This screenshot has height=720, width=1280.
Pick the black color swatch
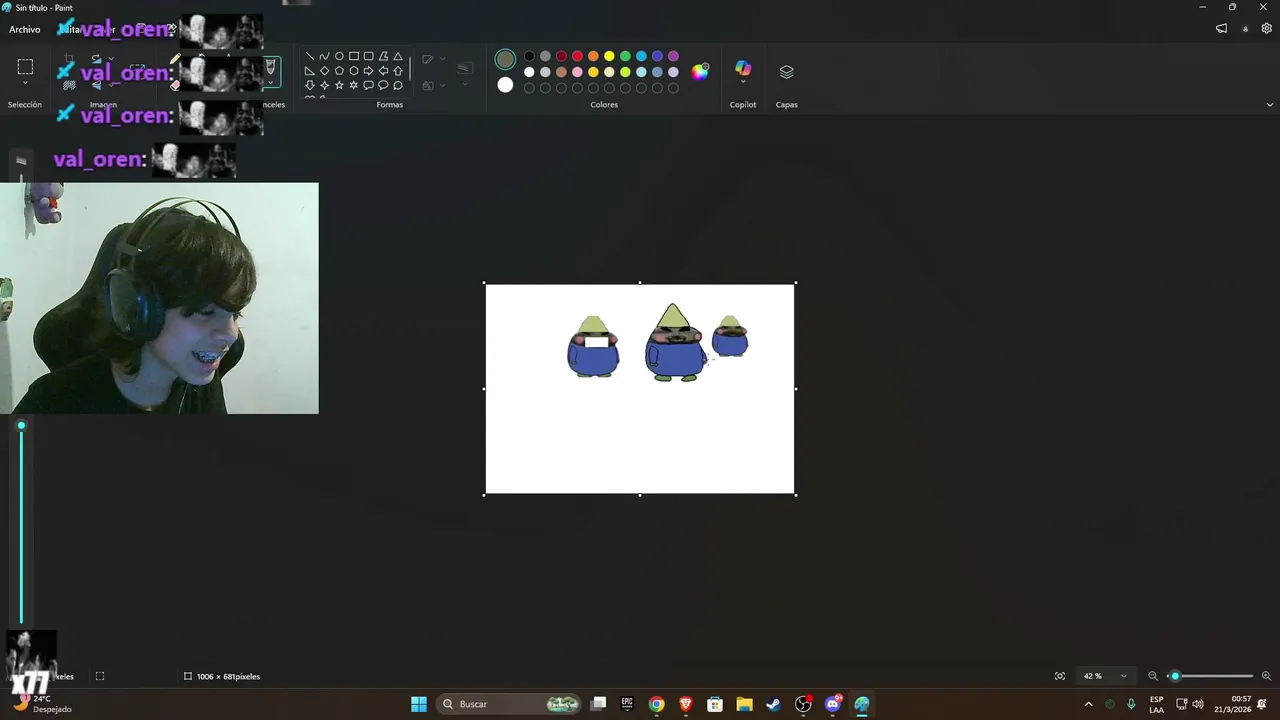point(529,56)
